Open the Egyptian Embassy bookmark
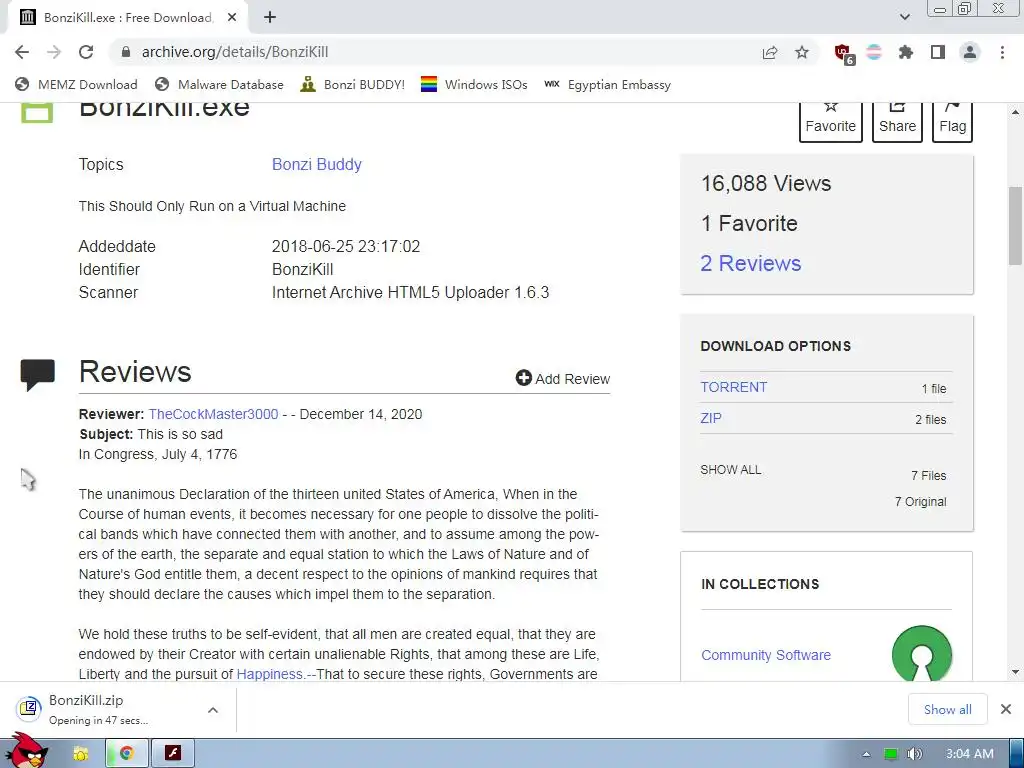Viewport: 1024px width, 768px height. click(x=607, y=84)
